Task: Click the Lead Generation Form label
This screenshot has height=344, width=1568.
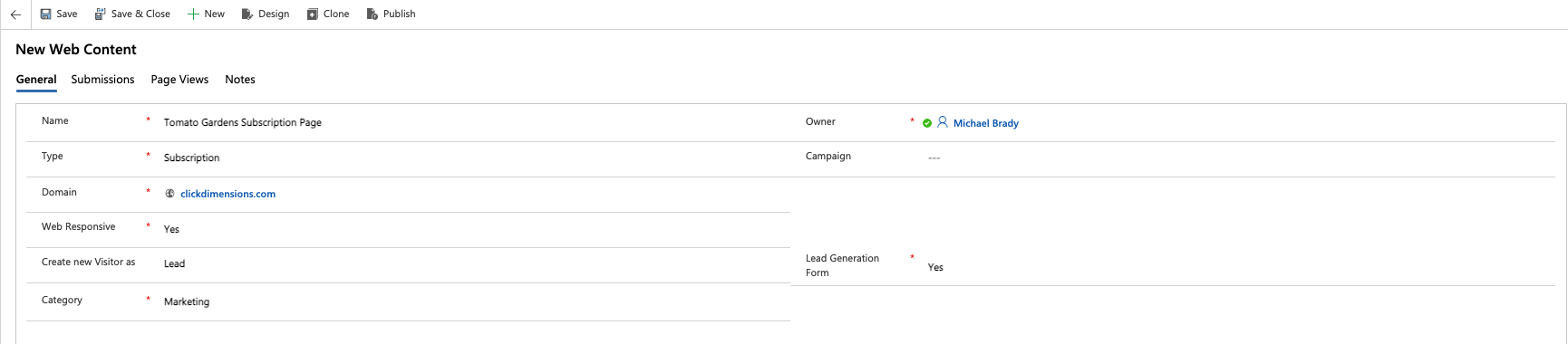Action: (x=842, y=265)
